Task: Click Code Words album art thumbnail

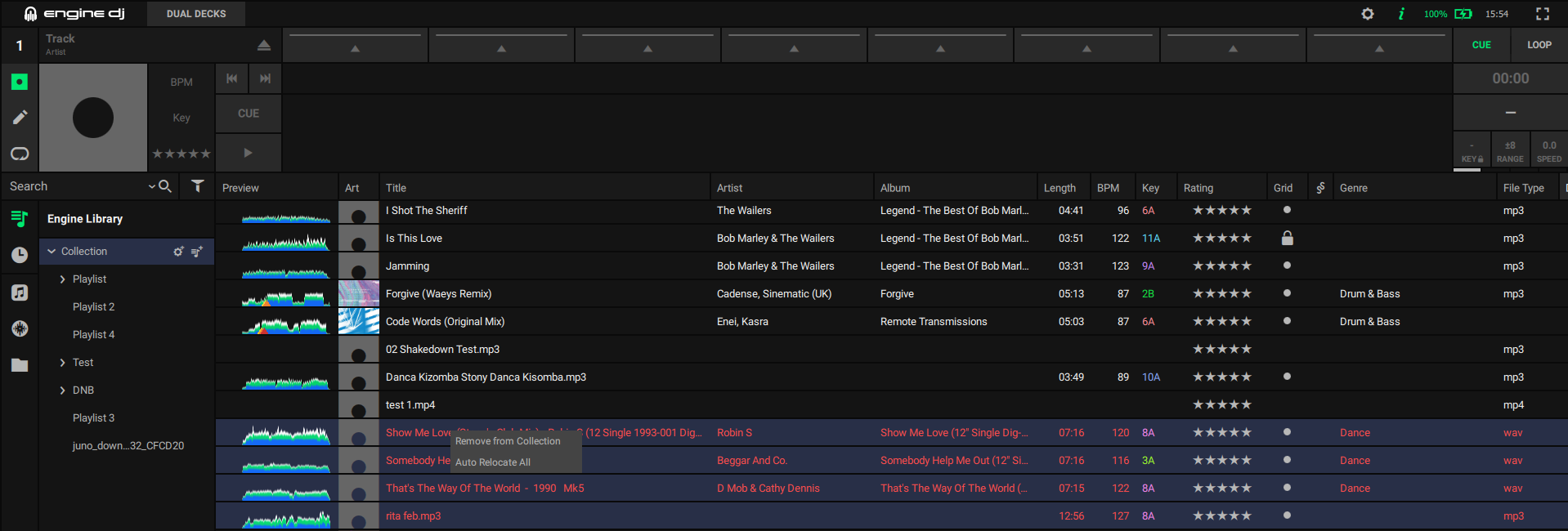Action: [x=359, y=321]
